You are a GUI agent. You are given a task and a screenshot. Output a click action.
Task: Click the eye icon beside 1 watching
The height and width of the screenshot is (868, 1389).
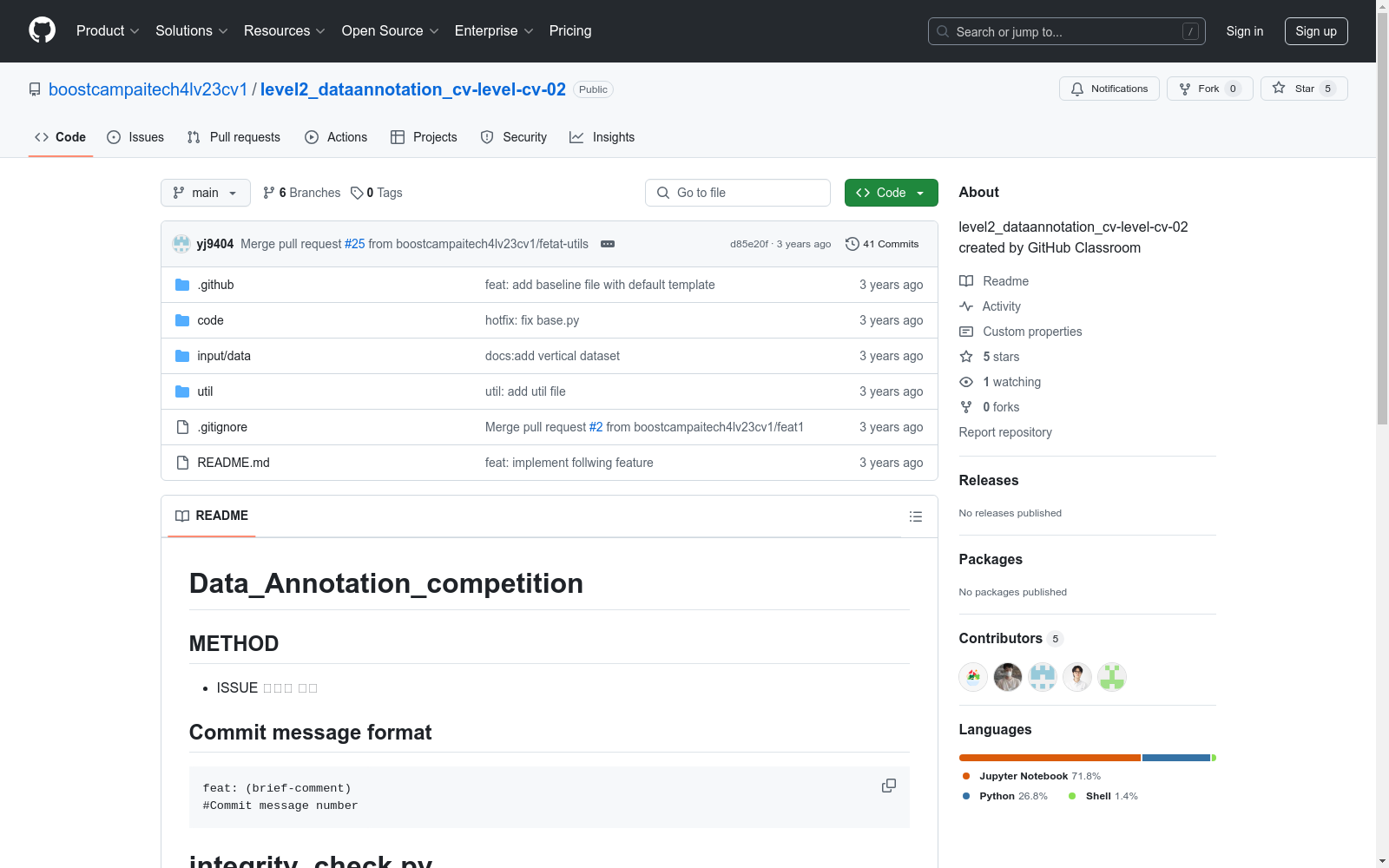[966, 382]
